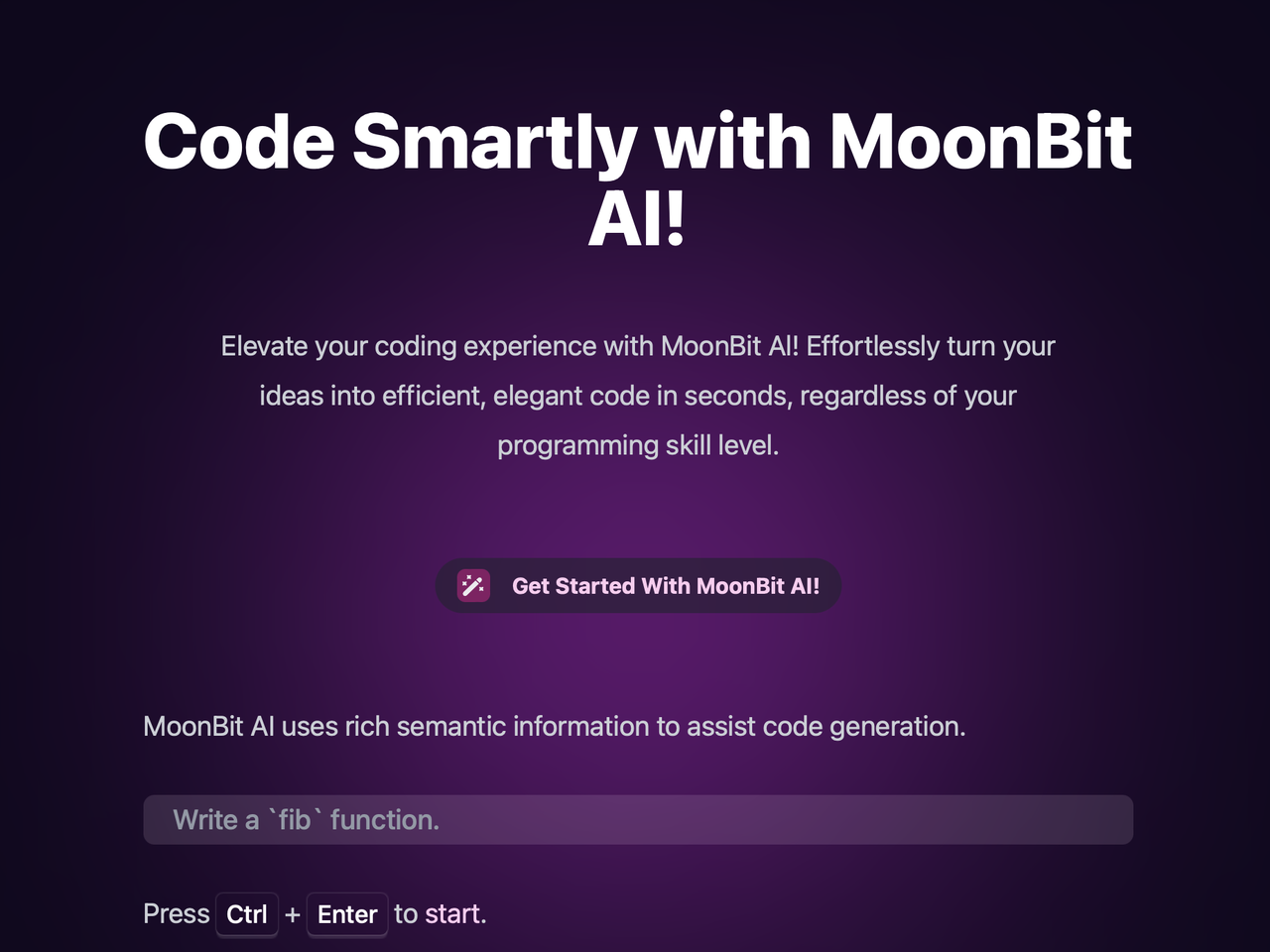Click the Enter key badge
This screenshot has height=952, width=1270.
(x=347, y=914)
